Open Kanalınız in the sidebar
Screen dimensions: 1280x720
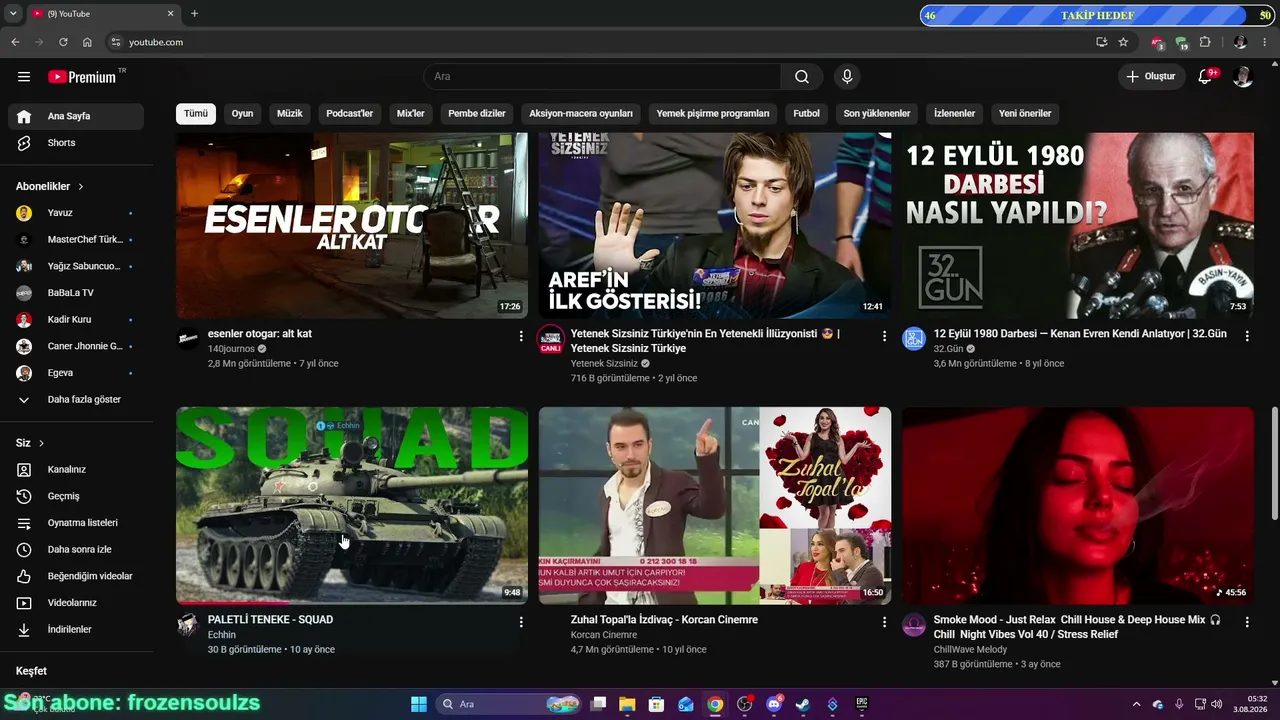click(76, 470)
